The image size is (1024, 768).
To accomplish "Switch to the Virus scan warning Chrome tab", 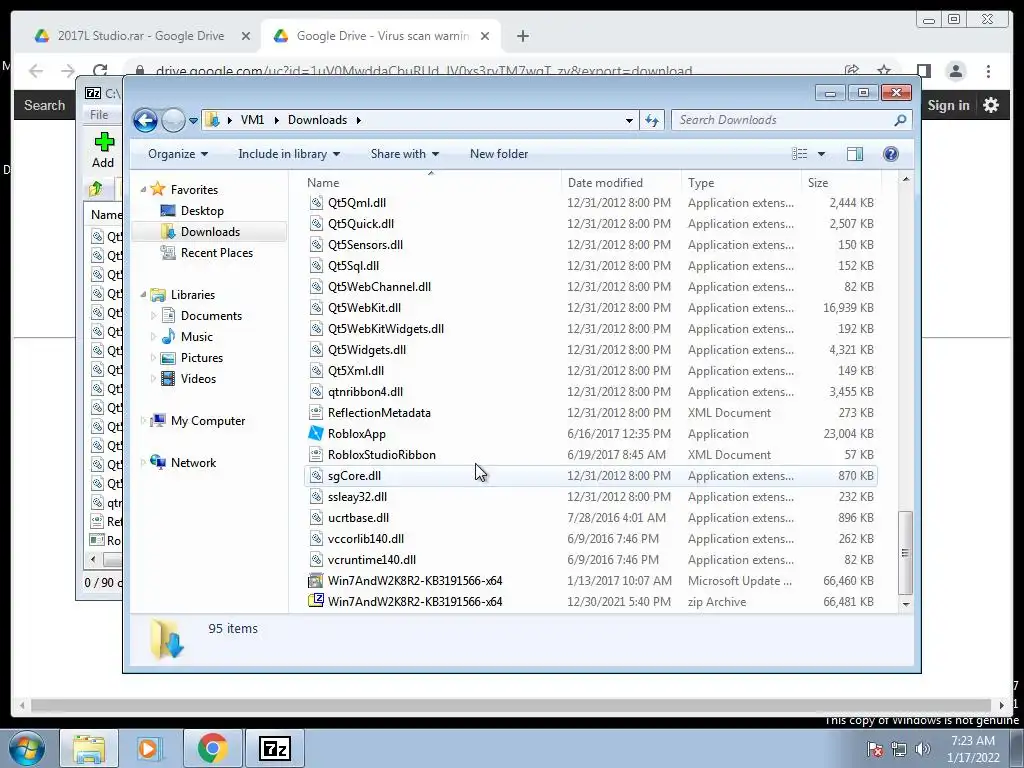I will click(x=382, y=36).
